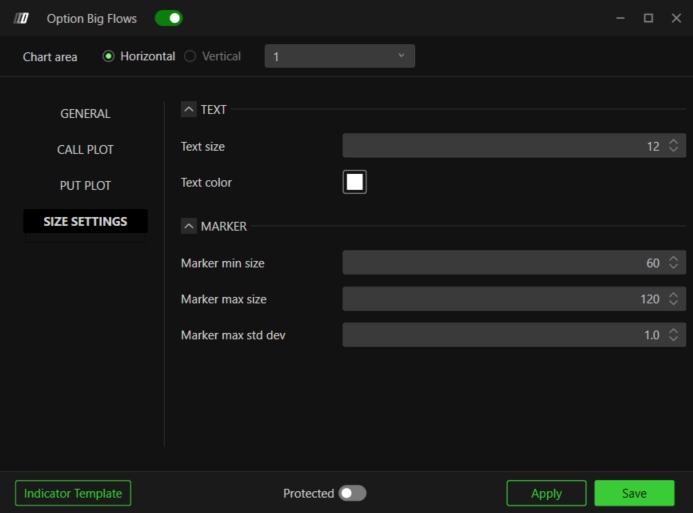Close the settings window
The height and width of the screenshot is (513, 693).
coord(676,18)
